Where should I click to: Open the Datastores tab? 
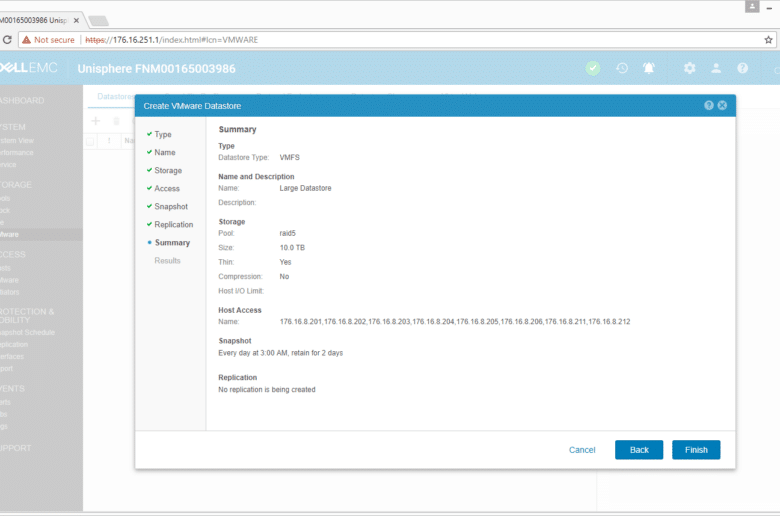pos(115,97)
